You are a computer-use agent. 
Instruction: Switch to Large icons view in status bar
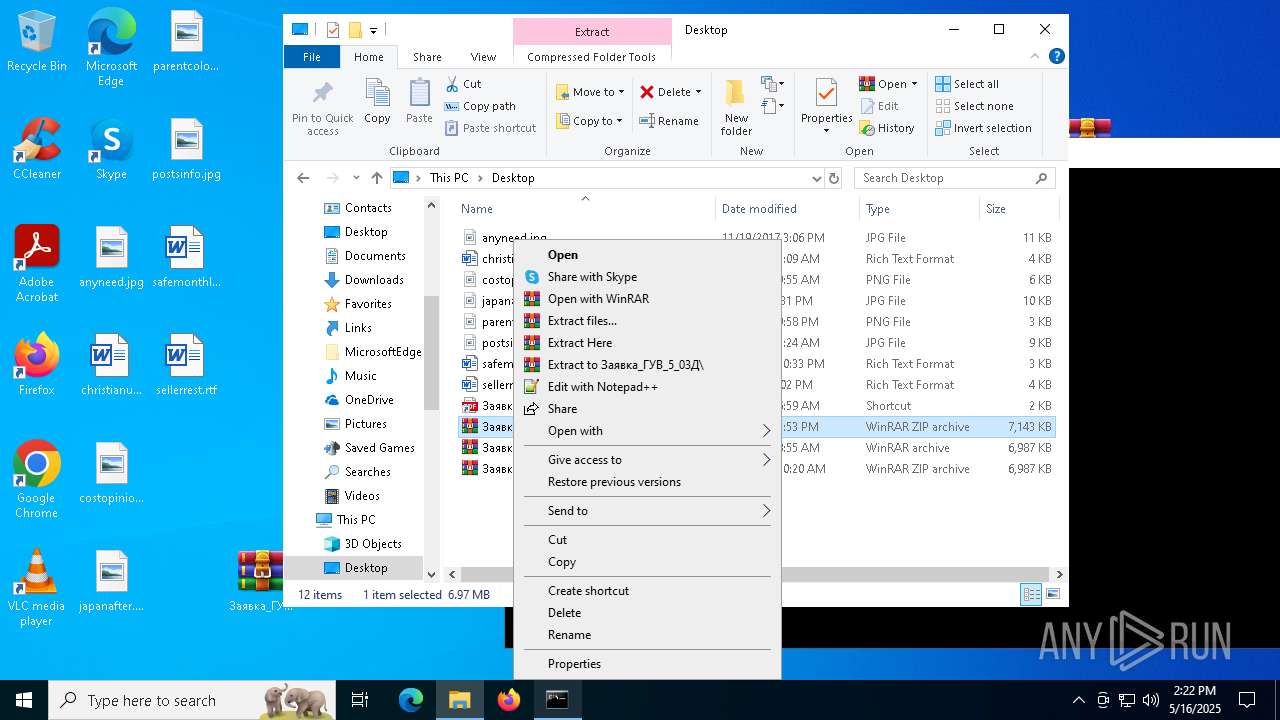point(1052,595)
